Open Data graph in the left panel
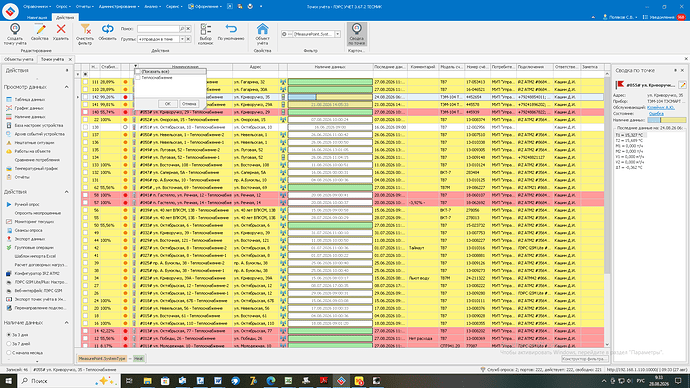Image resolution: width=690 pixels, height=388 pixels. point(29,108)
